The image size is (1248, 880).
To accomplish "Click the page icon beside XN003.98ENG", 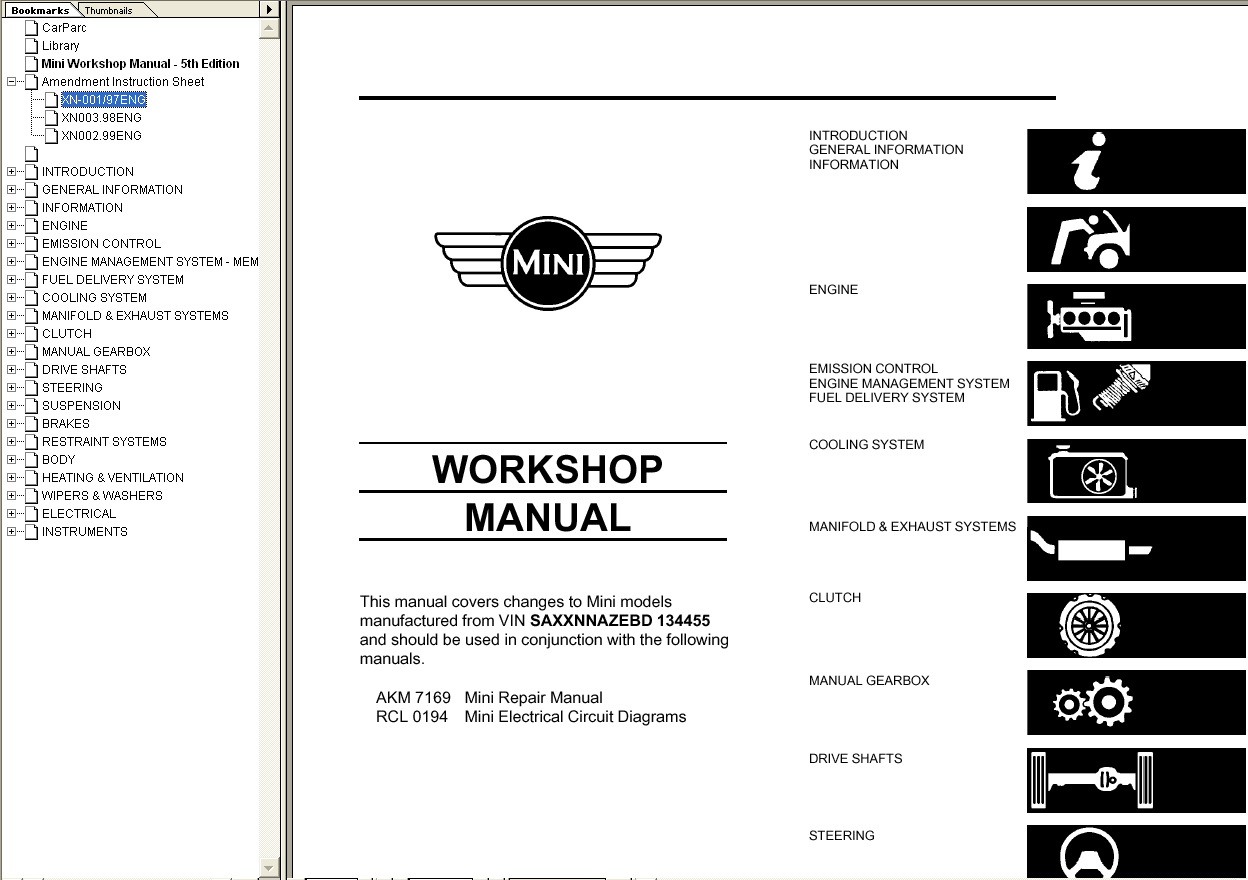I will click(51, 118).
